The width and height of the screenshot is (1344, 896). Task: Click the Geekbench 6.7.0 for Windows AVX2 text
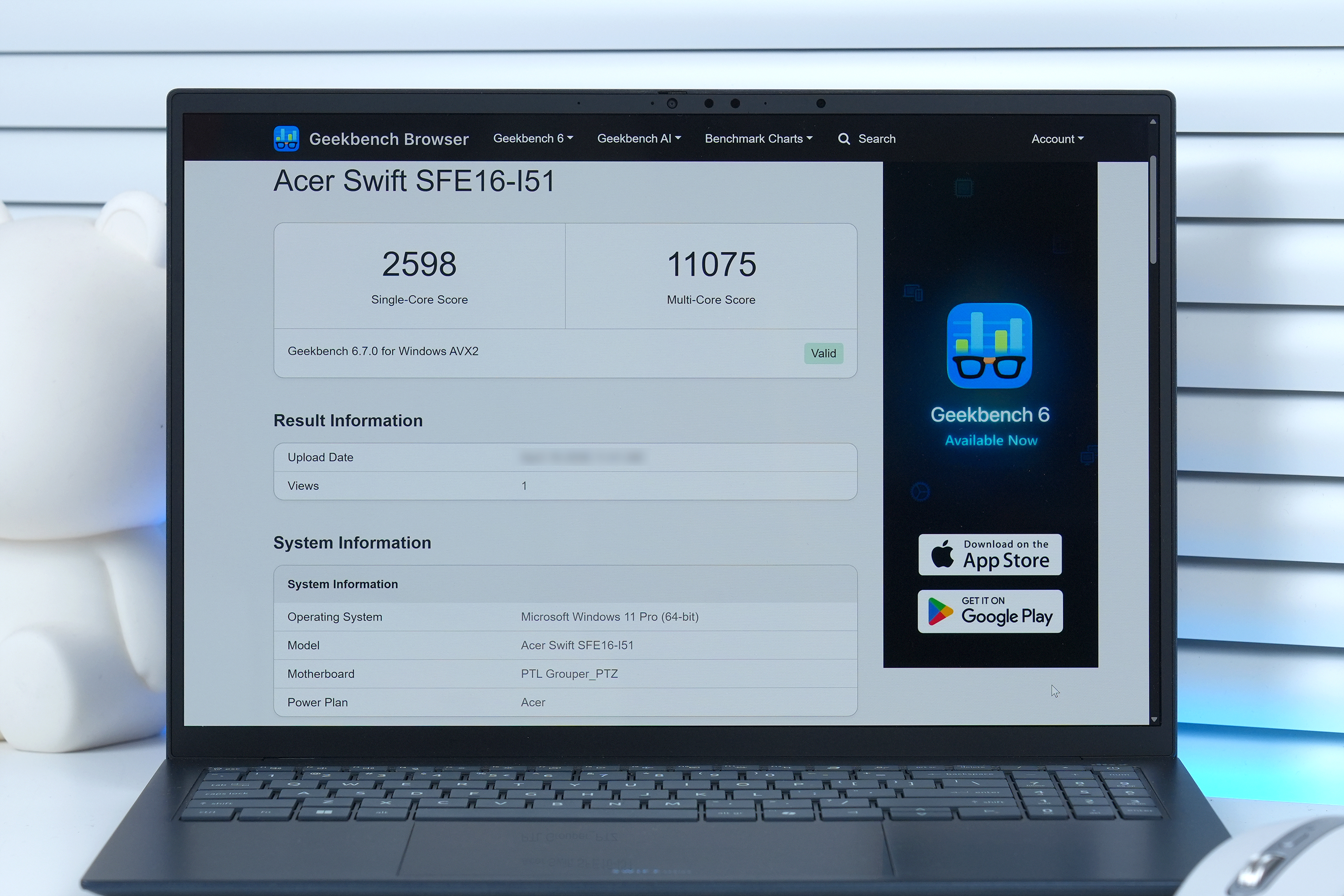[383, 351]
